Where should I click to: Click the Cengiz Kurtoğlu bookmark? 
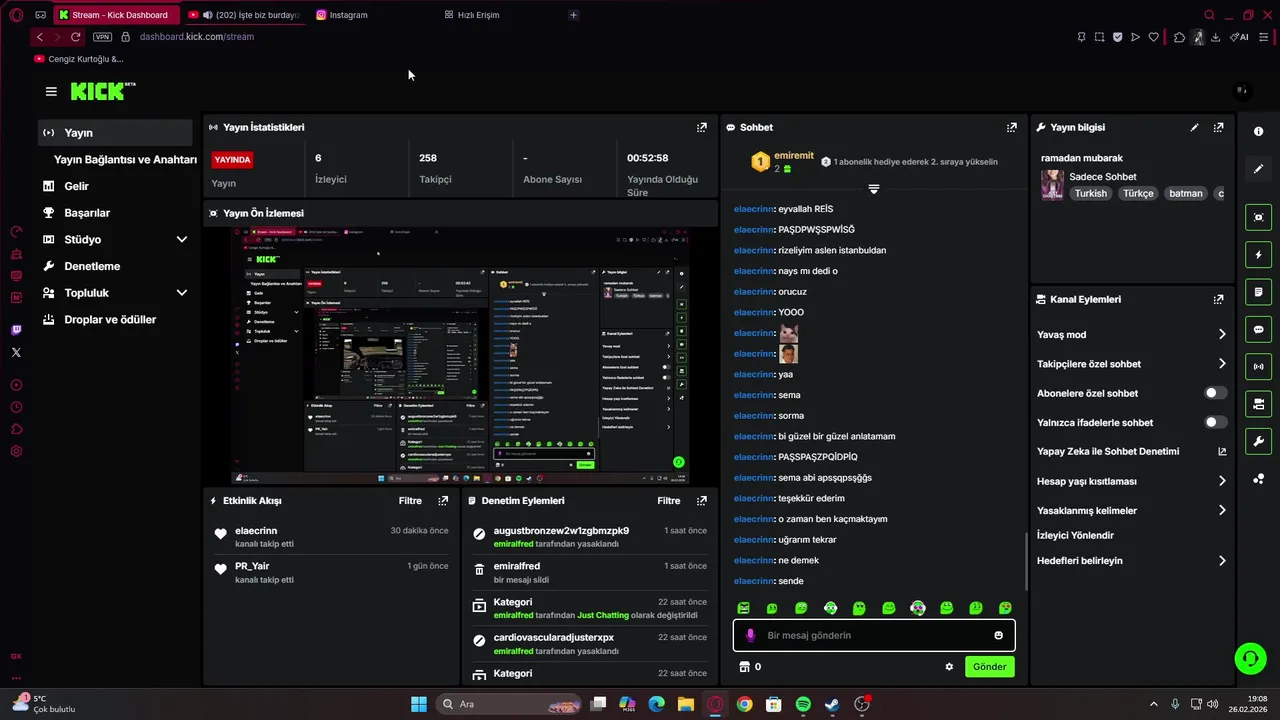point(79,59)
